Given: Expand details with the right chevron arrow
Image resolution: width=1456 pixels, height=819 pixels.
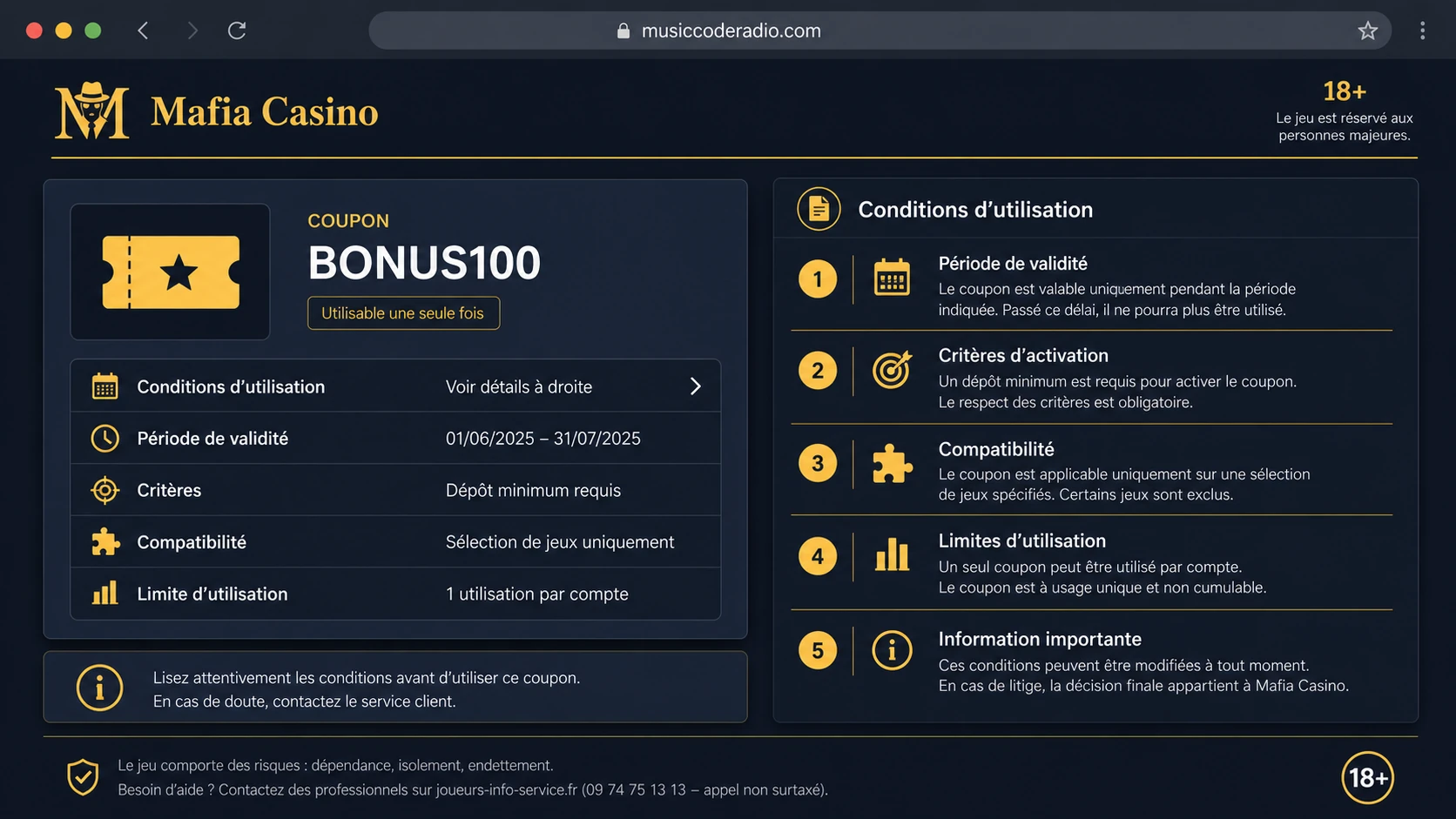Looking at the screenshot, I should point(695,386).
